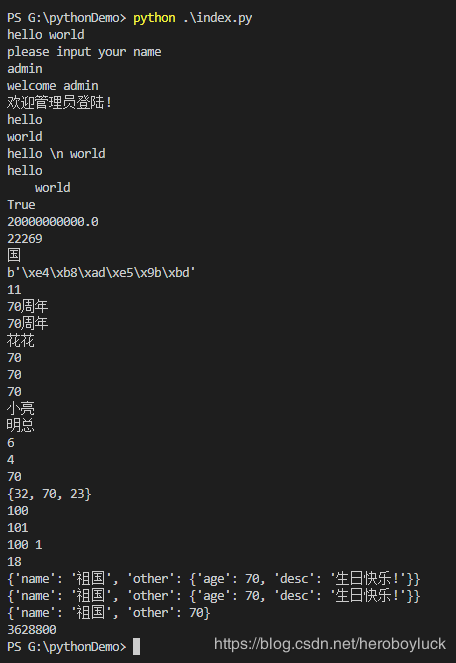Open the blog.csdn.net/heroboyluck watermark link
This screenshot has height=663, width=456.
tap(330, 644)
